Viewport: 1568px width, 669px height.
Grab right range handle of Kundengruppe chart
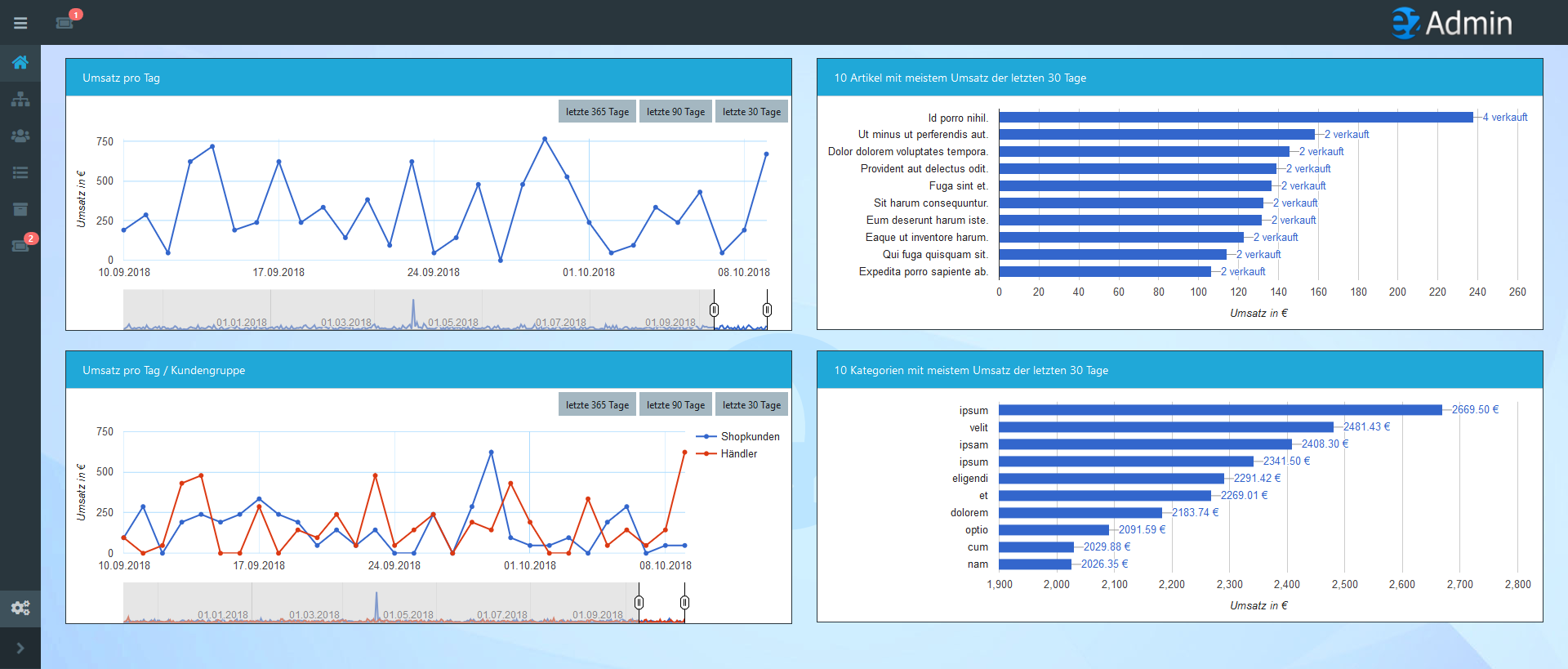click(684, 602)
